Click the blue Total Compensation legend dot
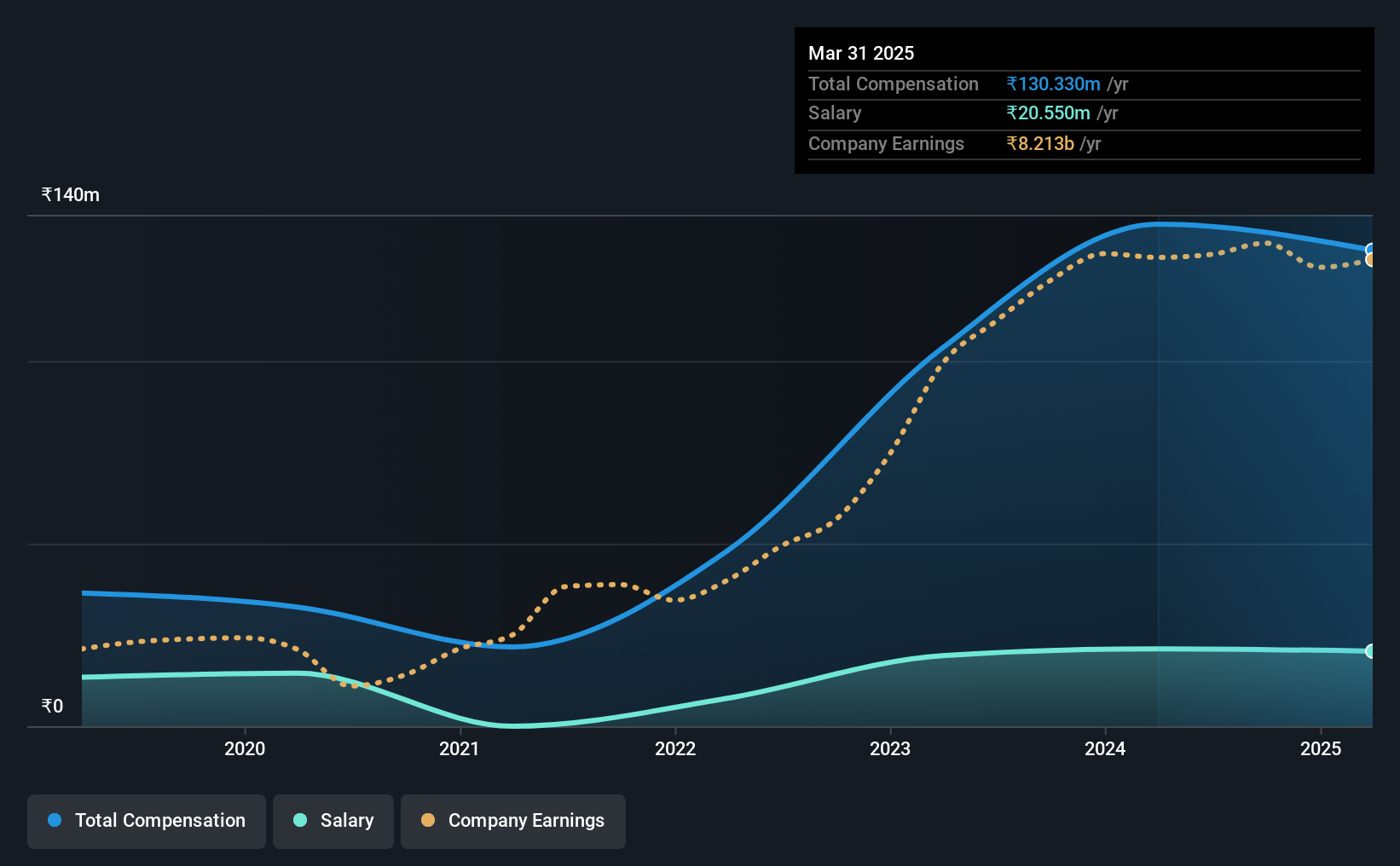Viewport: 1400px width, 866px height. pos(55,820)
